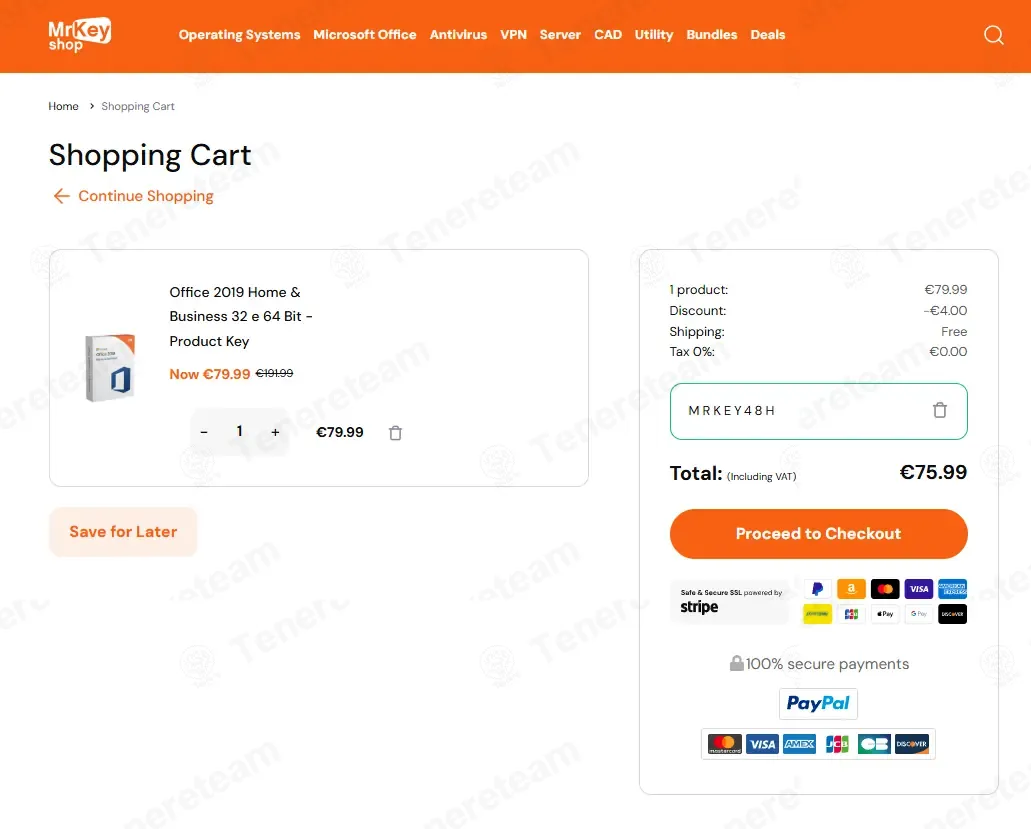Delete the MRKEY48H coupon using its trash icon

[940, 410]
